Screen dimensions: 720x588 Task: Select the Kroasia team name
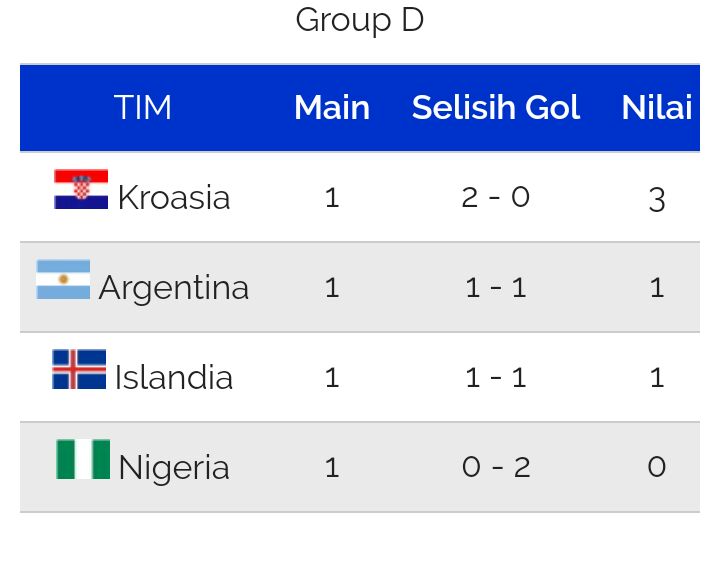(x=174, y=197)
